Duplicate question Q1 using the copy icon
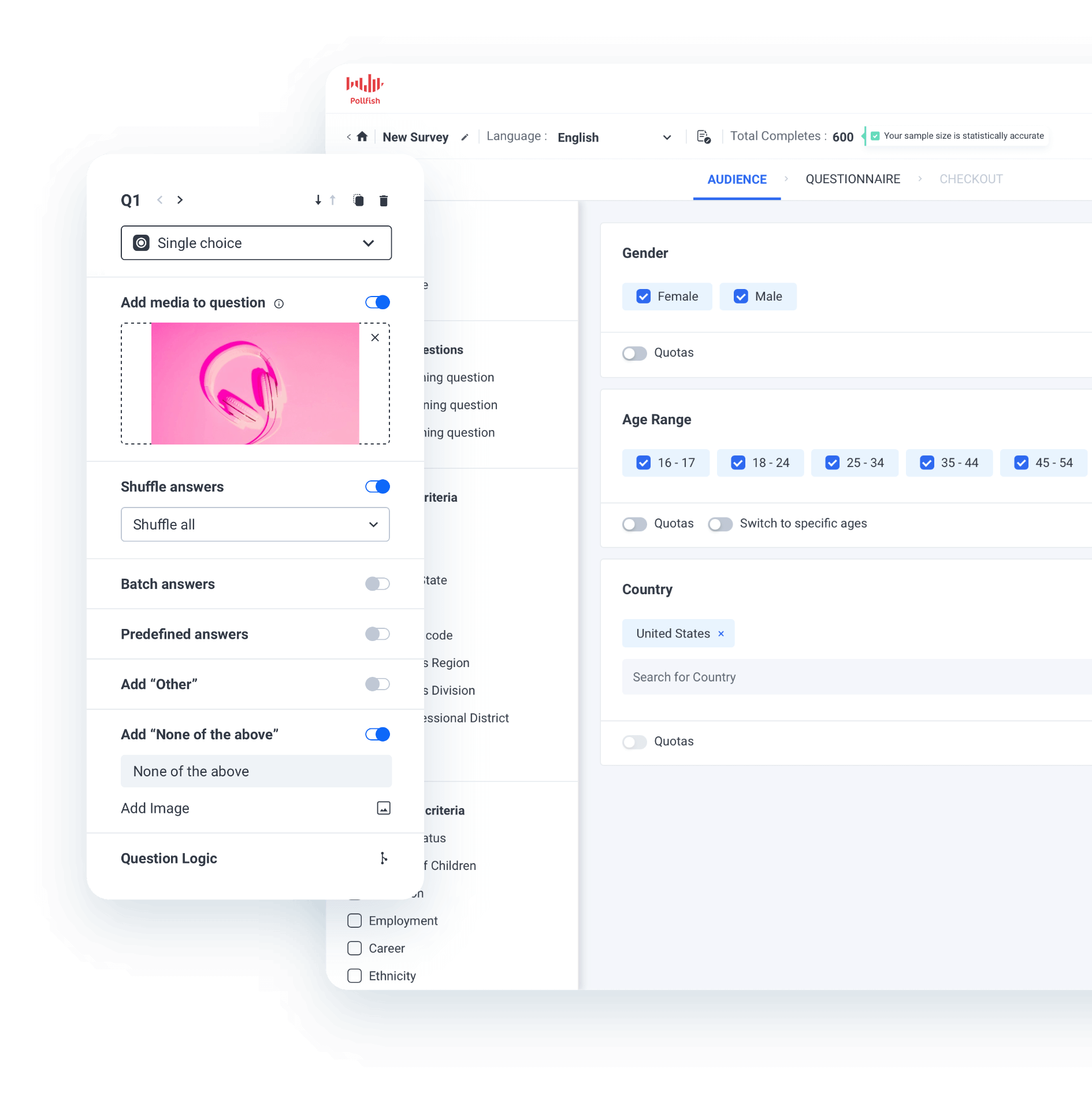 [359, 201]
